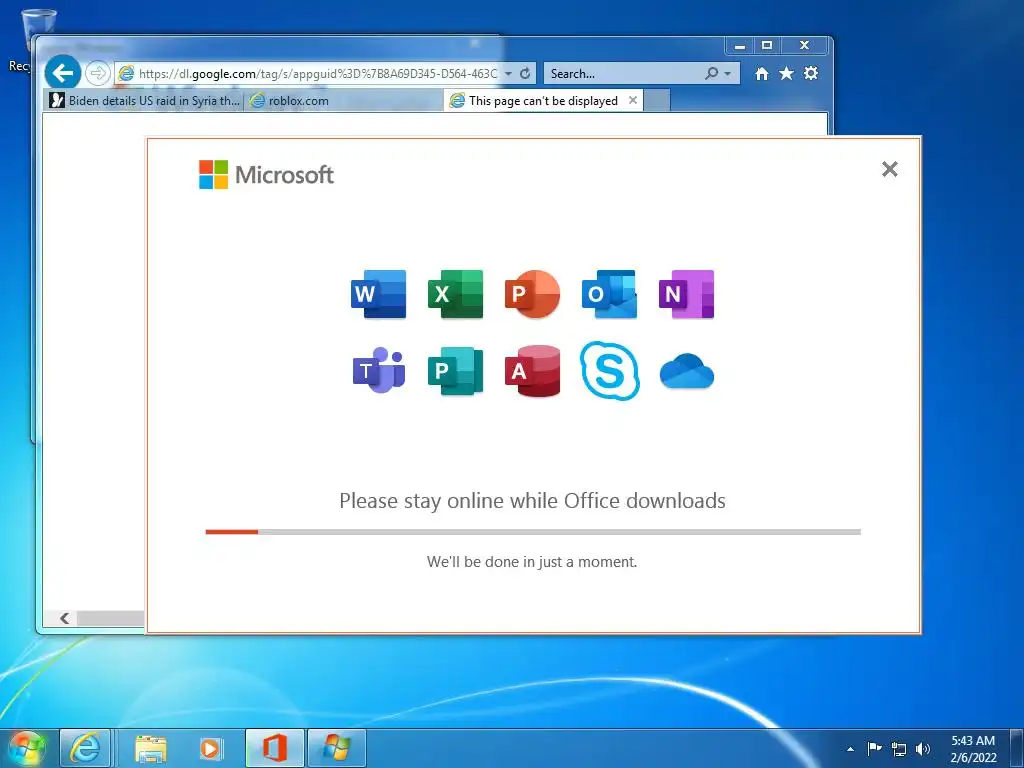Click the network tray icon

899,749
